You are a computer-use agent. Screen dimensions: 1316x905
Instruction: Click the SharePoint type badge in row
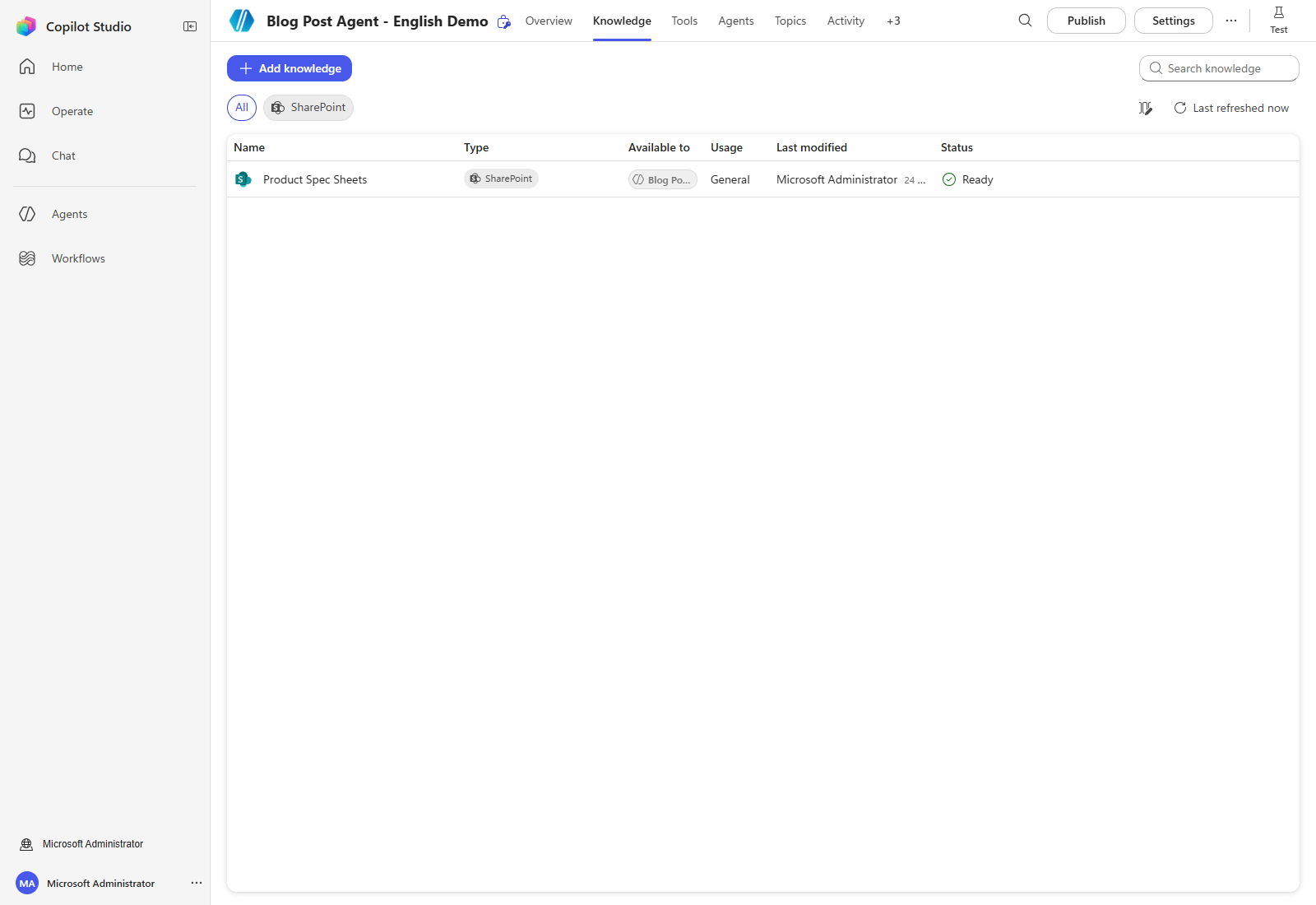click(x=501, y=179)
